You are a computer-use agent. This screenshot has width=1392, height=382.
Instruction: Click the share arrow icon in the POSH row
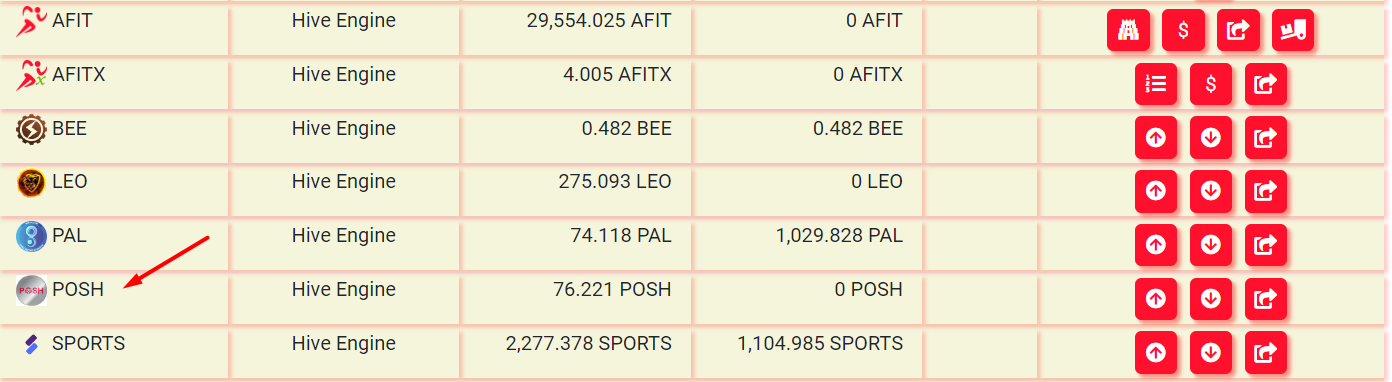(x=1266, y=299)
